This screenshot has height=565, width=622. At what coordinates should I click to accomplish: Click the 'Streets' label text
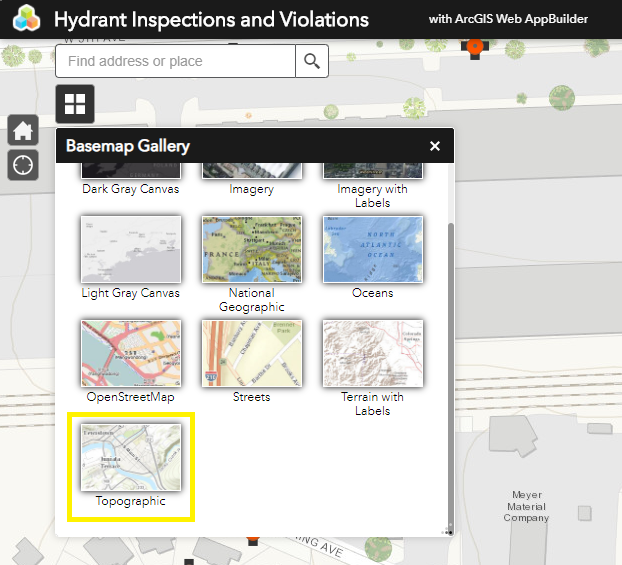point(251,397)
